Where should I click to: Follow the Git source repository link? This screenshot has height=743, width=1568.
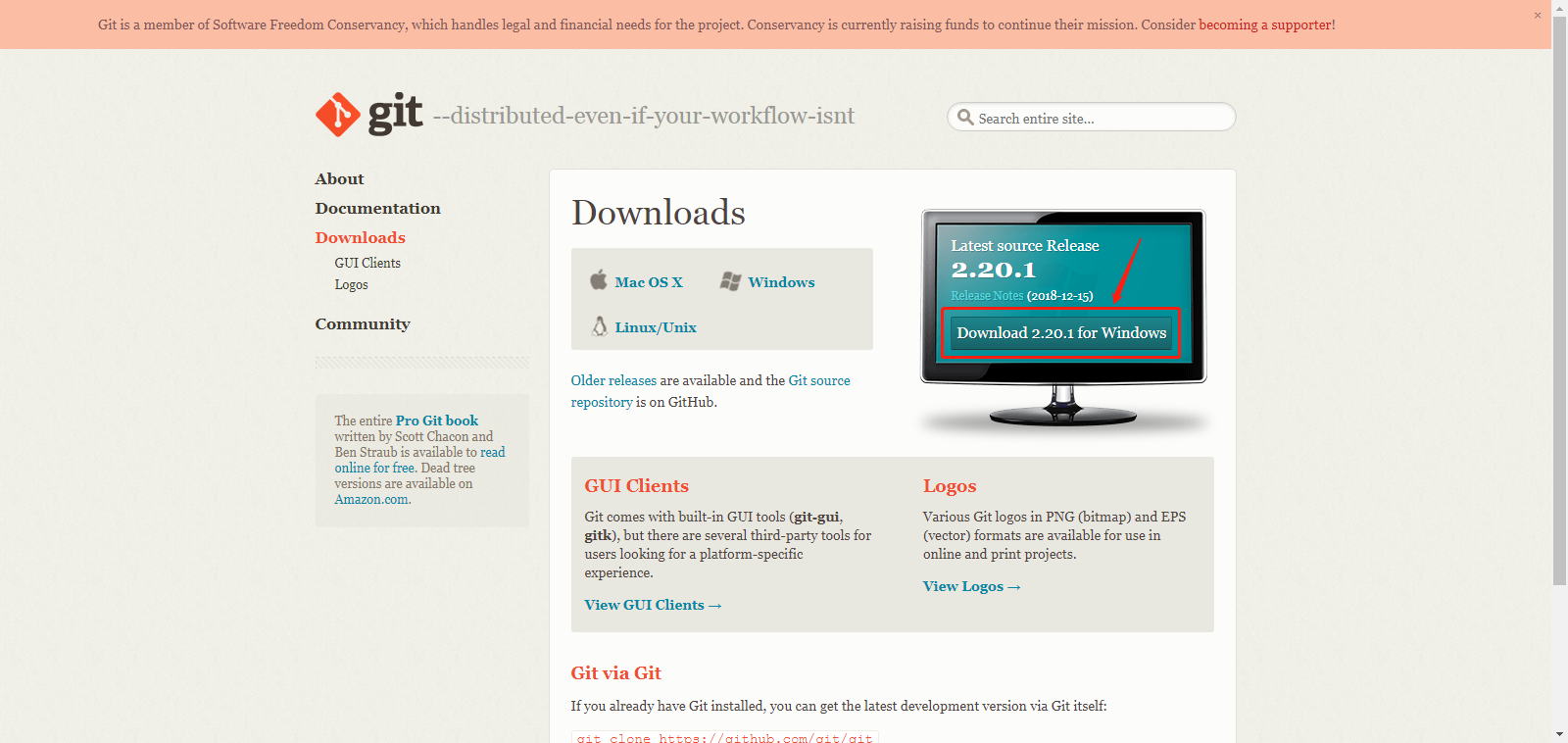(819, 380)
